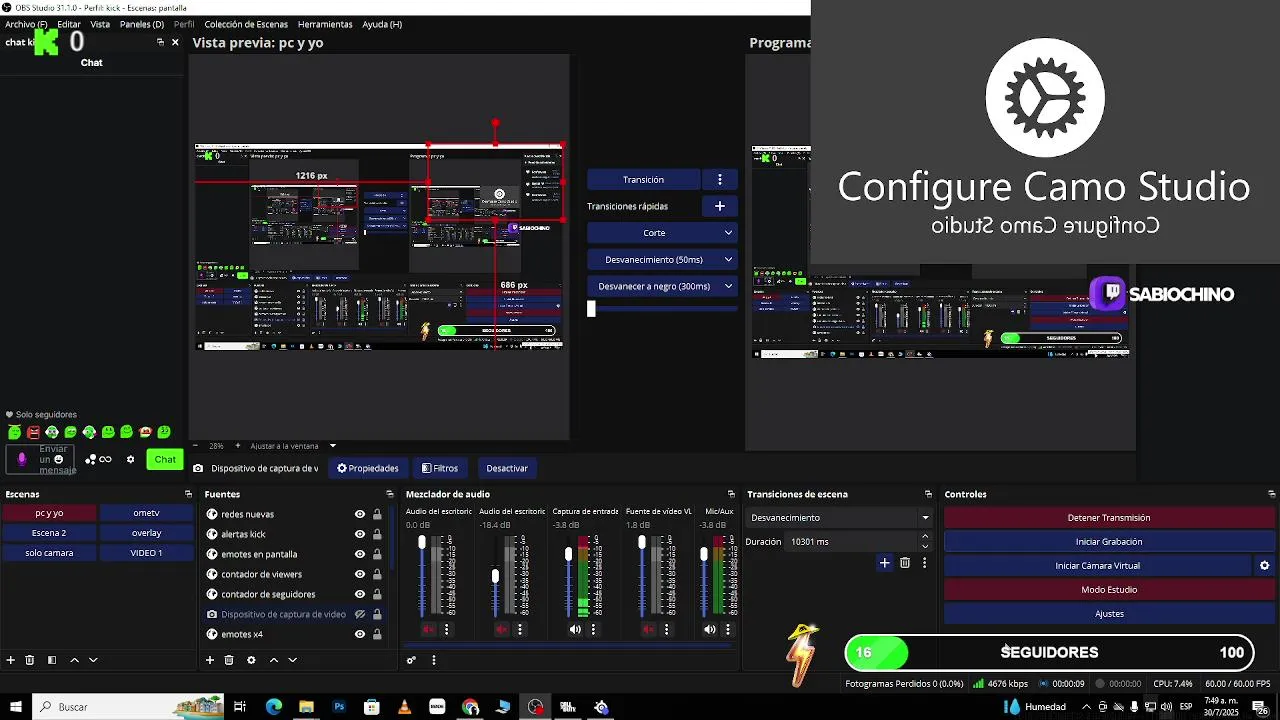1280x720 pixels.
Task: Hide the alertas kick source
Action: point(360,534)
